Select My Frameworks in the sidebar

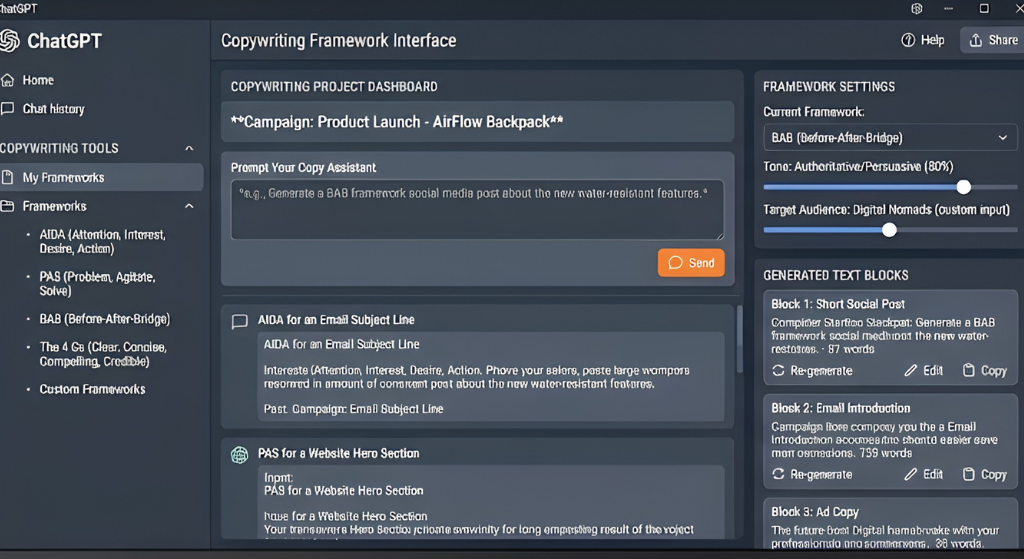(101, 177)
